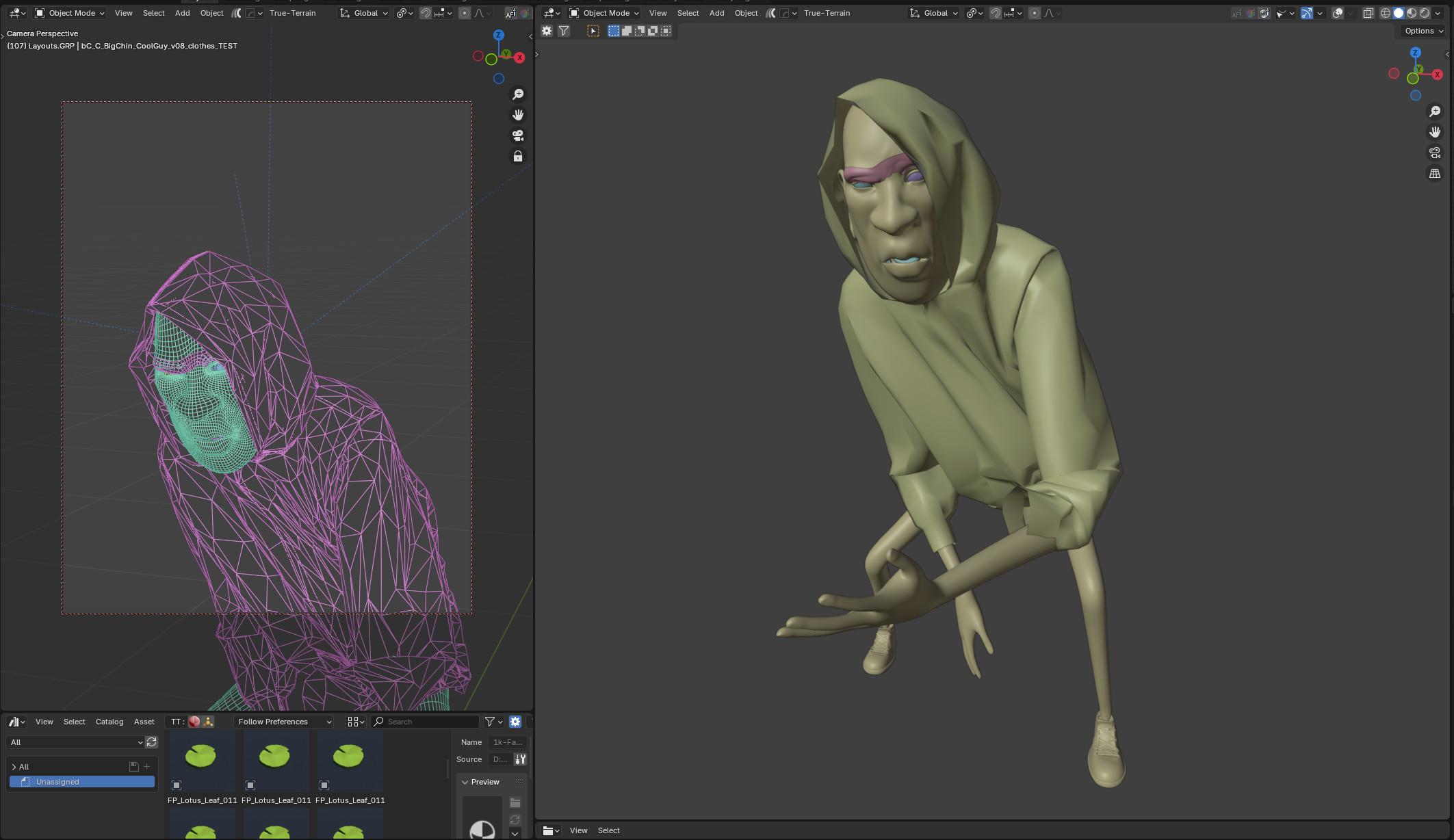The width and height of the screenshot is (1454, 840).
Task: Toggle proportional editing in left viewport
Action: 465,13
